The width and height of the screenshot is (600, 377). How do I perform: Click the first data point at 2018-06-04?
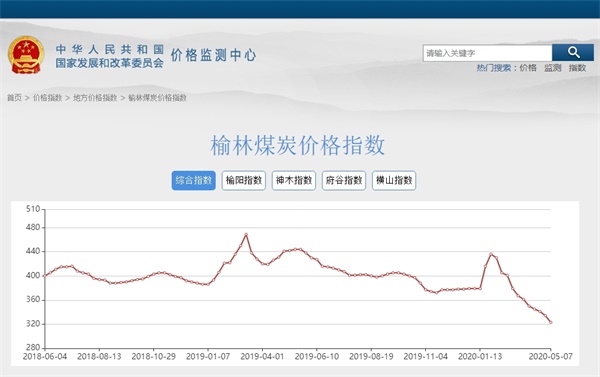coord(45,275)
